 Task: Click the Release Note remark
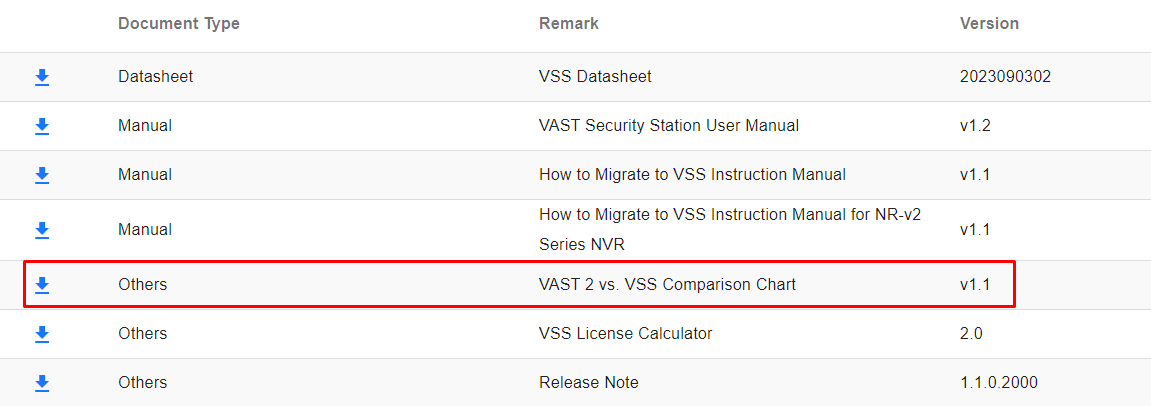pos(589,383)
